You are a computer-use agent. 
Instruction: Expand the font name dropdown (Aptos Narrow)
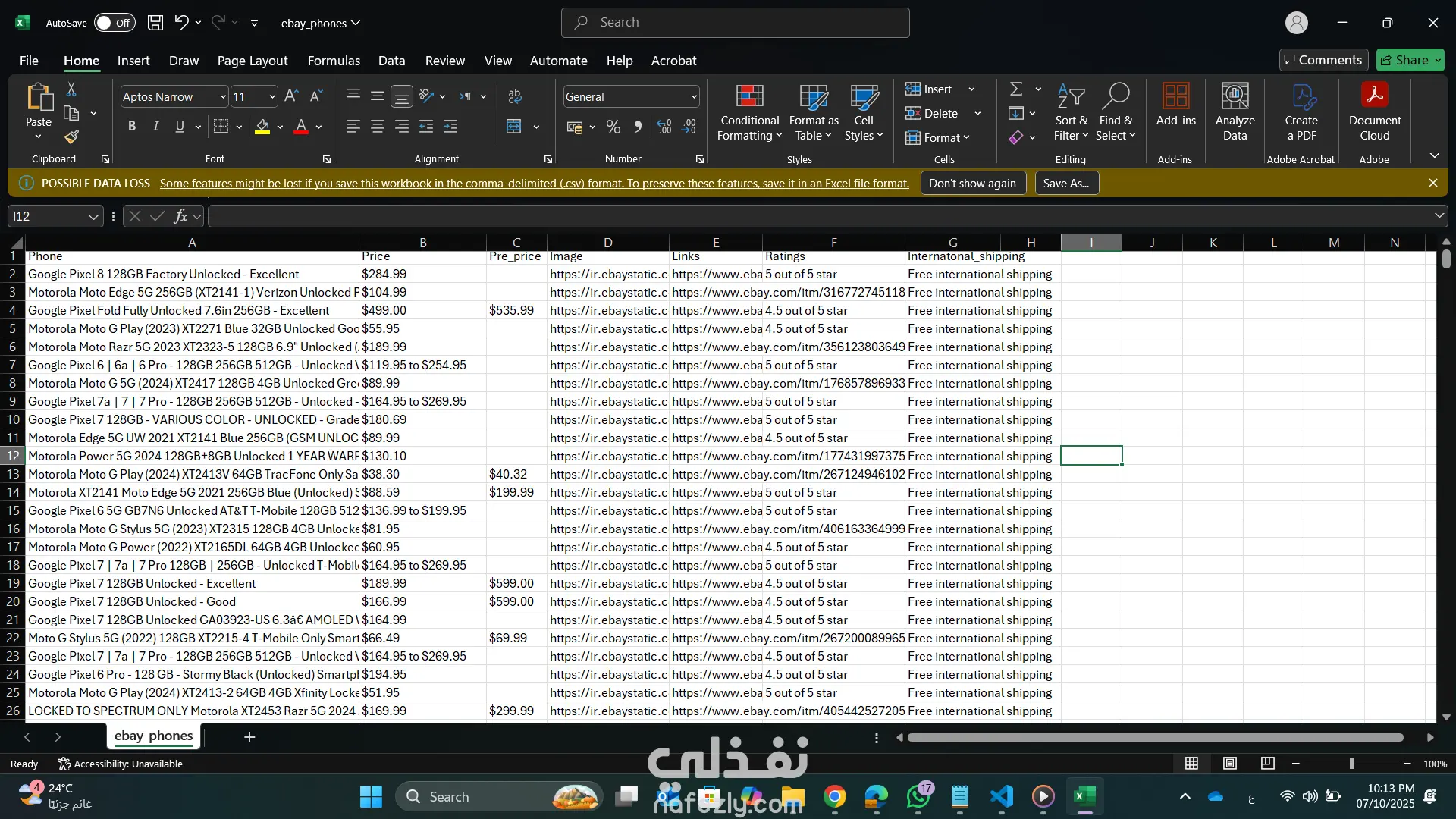pyautogui.click(x=222, y=97)
